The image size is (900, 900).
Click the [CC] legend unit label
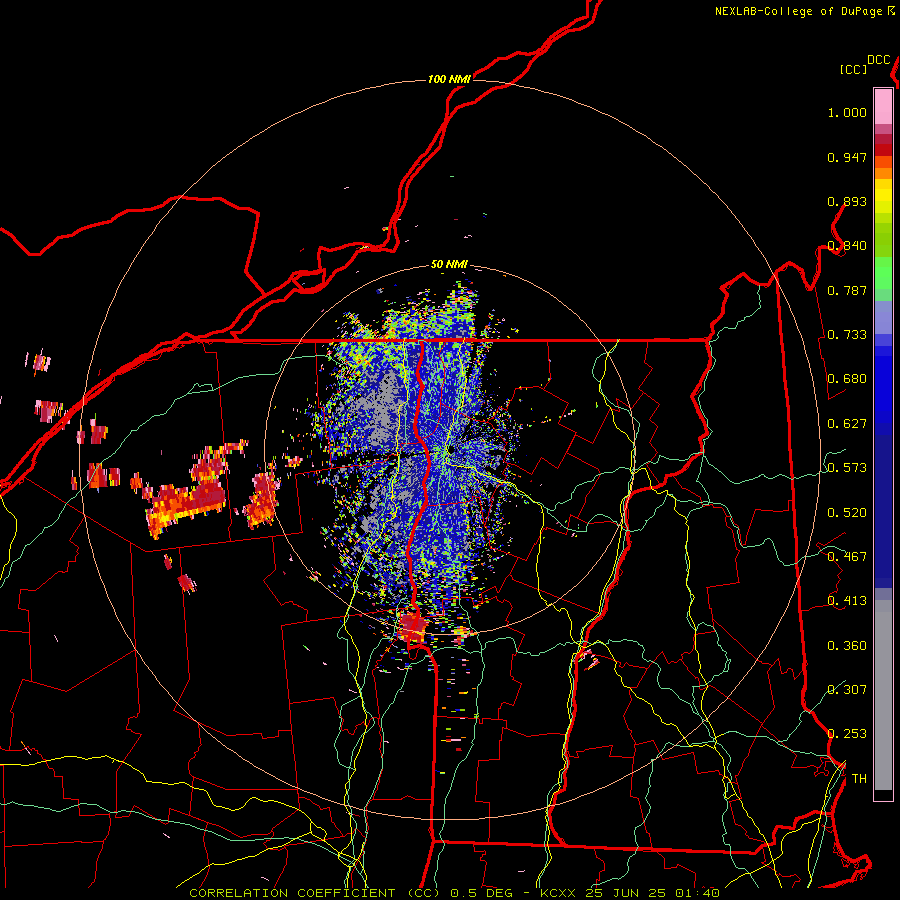point(854,69)
